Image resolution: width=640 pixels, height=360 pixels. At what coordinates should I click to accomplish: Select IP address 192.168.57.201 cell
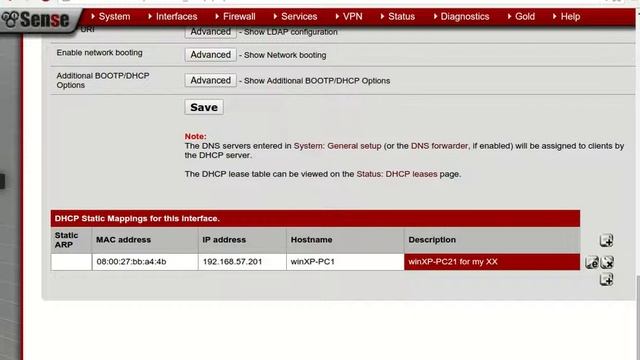click(242, 262)
